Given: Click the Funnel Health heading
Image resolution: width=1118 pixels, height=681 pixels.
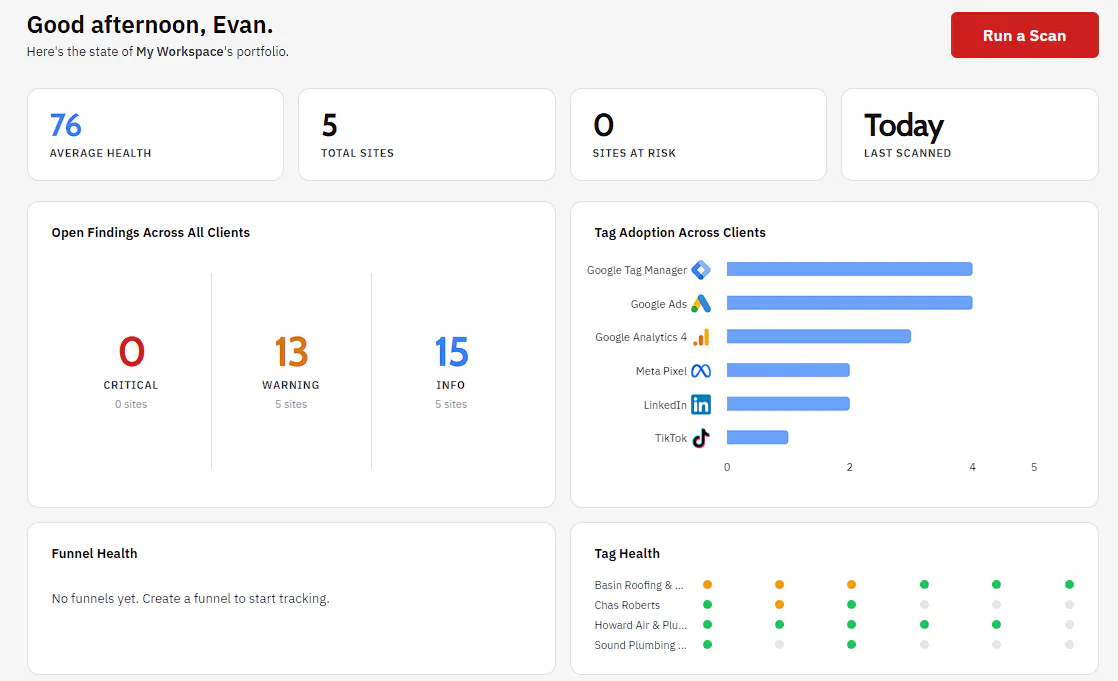Looking at the screenshot, I should coord(94,553).
